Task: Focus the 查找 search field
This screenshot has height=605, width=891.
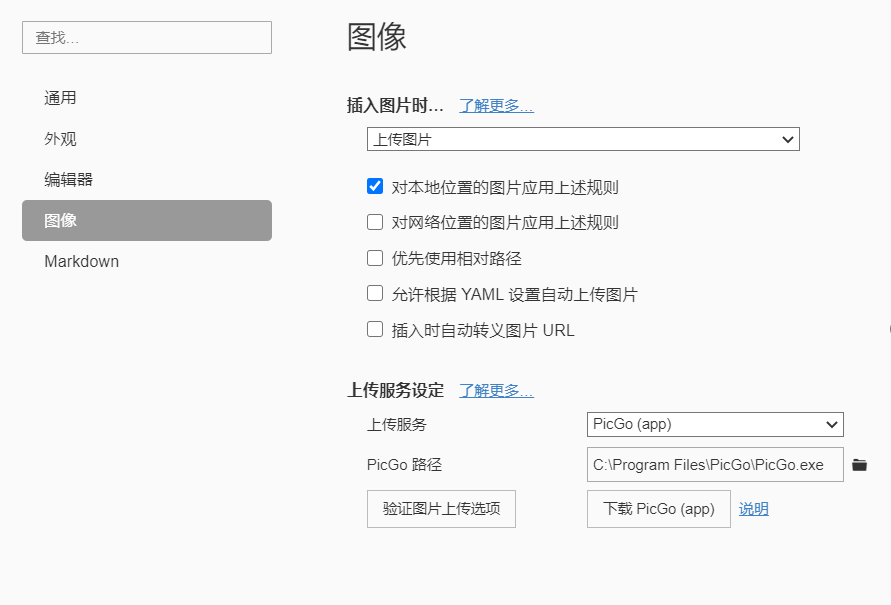Action: (147, 37)
